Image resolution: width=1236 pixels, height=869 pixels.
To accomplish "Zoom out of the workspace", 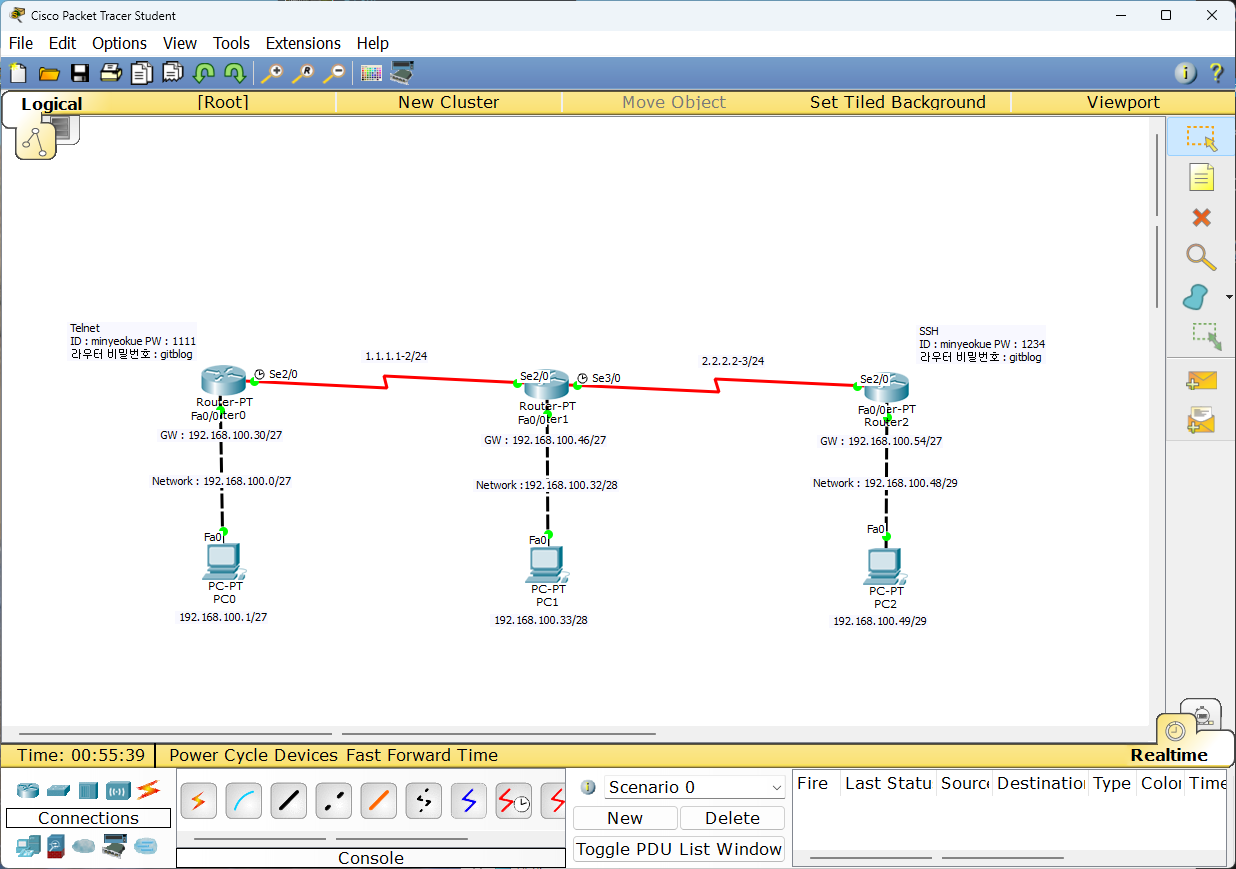I will (x=333, y=73).
